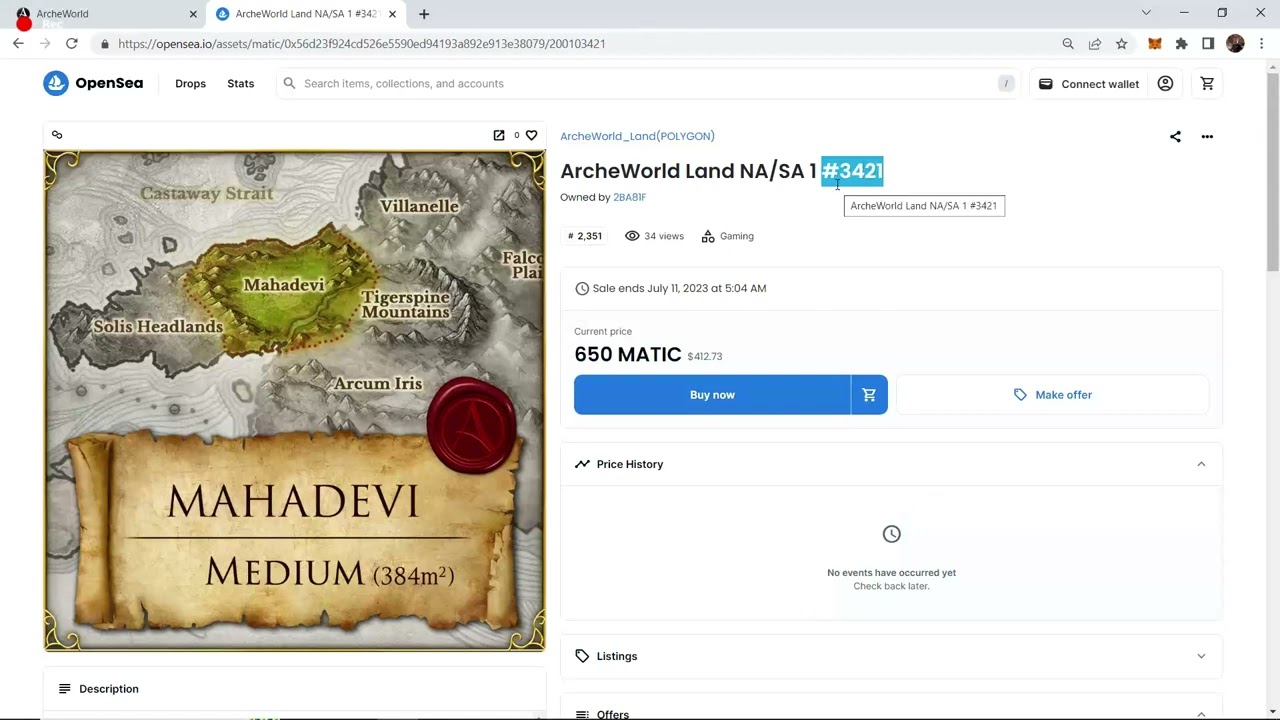Close the ArcheWorld Land NA/SA tab
The height and width of the screenshot is (720, 1280).
(x=393, y=14)
